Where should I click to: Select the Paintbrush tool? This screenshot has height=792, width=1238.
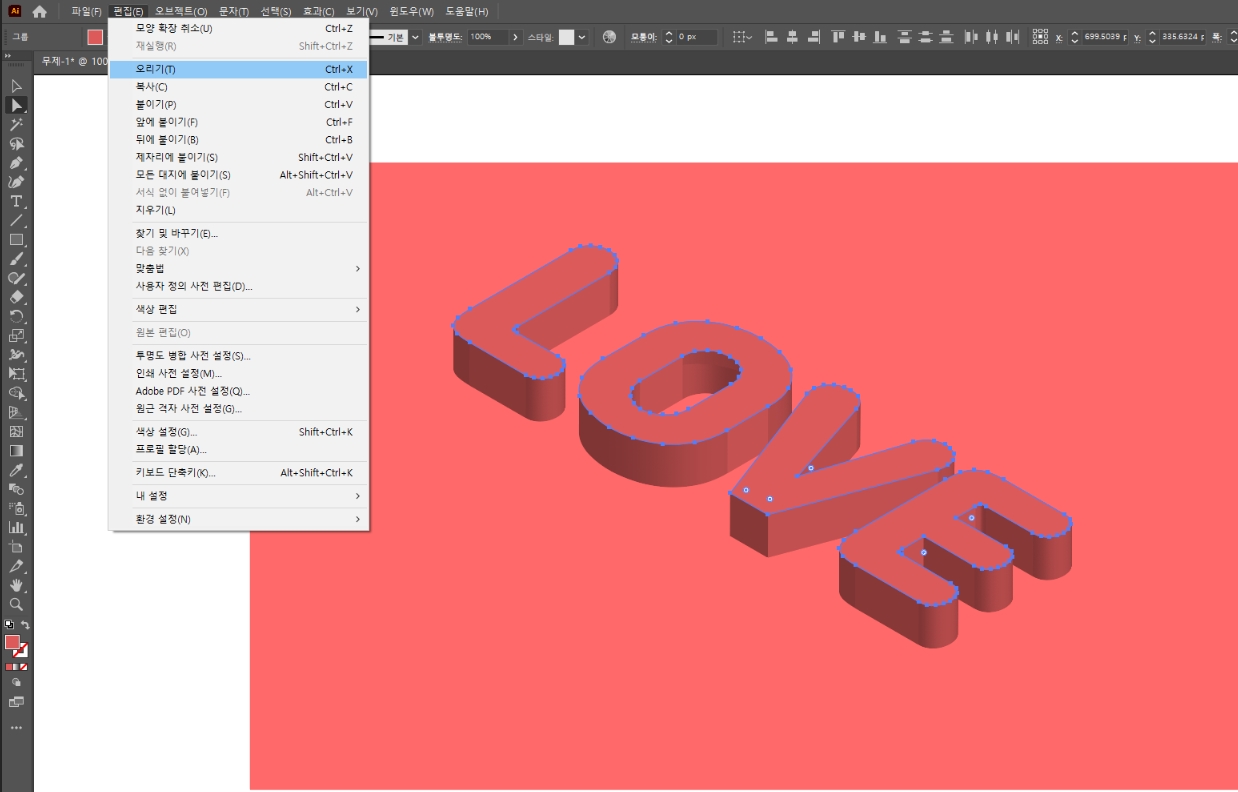[x=16, y=258]
